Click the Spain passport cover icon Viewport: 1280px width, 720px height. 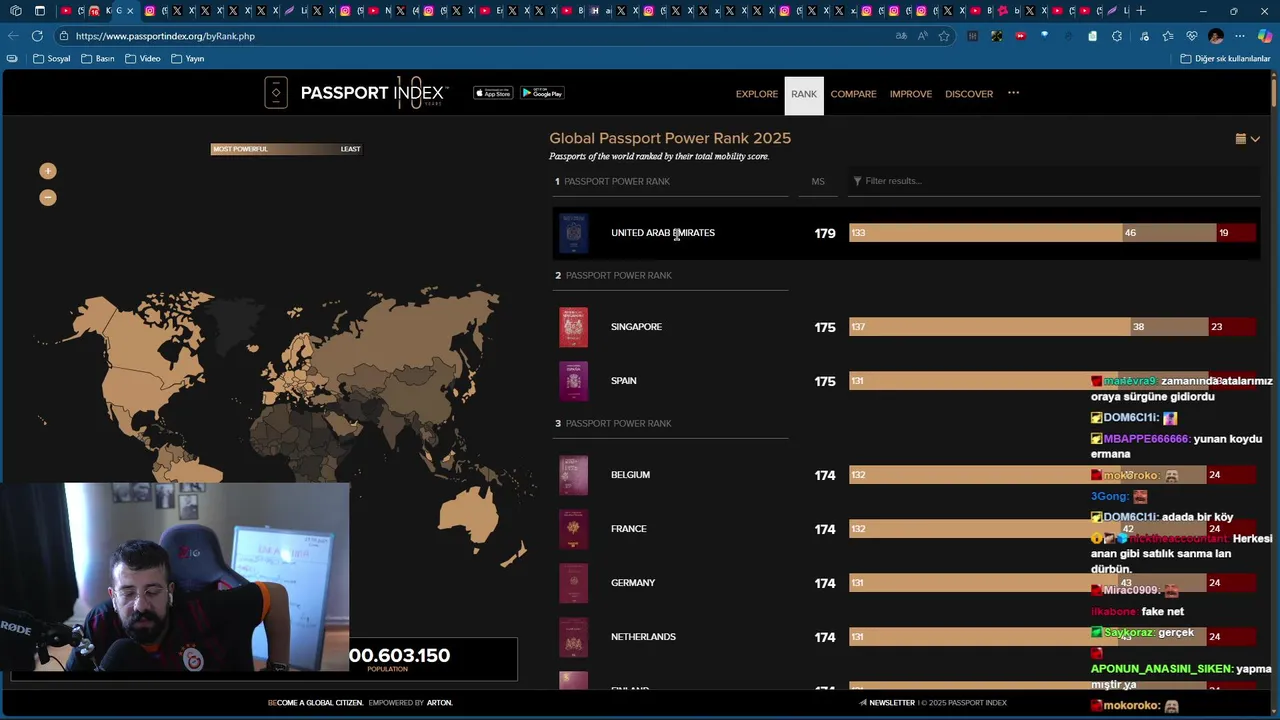pyautogui.click(x=573, y=381)
